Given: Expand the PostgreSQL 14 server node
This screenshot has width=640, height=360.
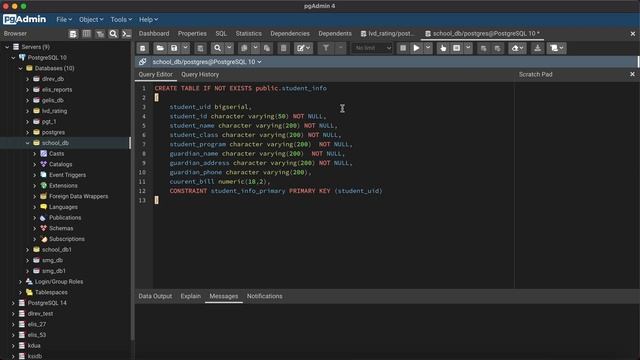Looking at the screenshot, I should 13,303.
